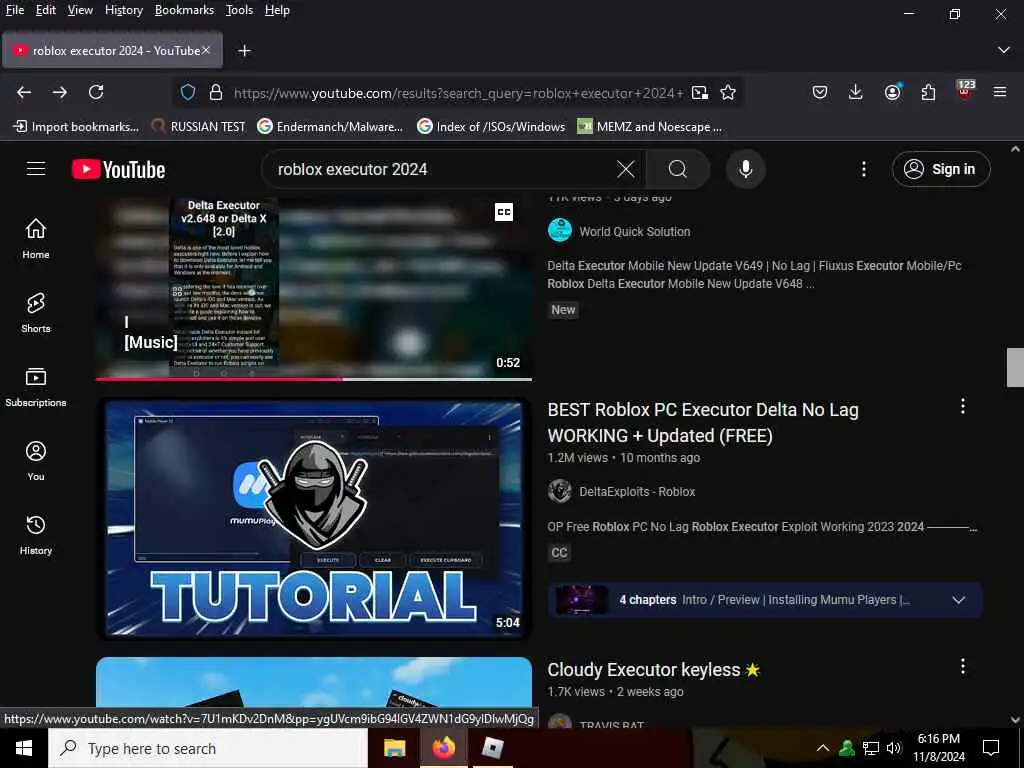Click the Sign in button

[940, 169]
